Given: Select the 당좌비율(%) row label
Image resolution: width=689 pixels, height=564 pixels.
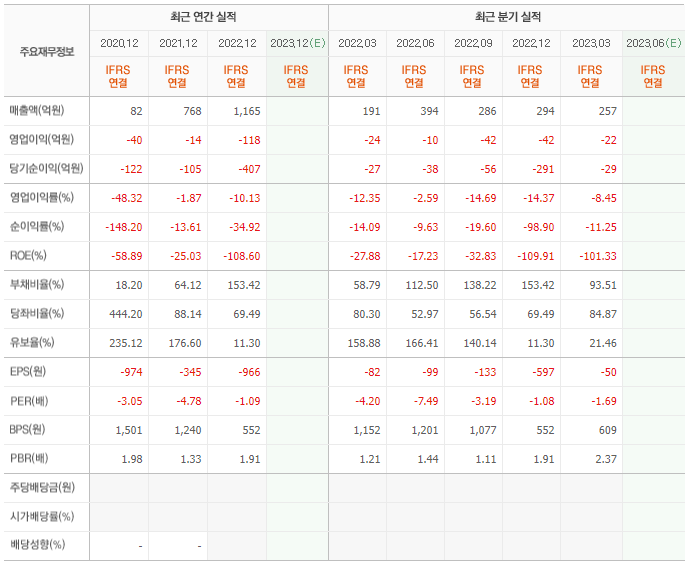Looking at the screenshot, I should (37, 313).
